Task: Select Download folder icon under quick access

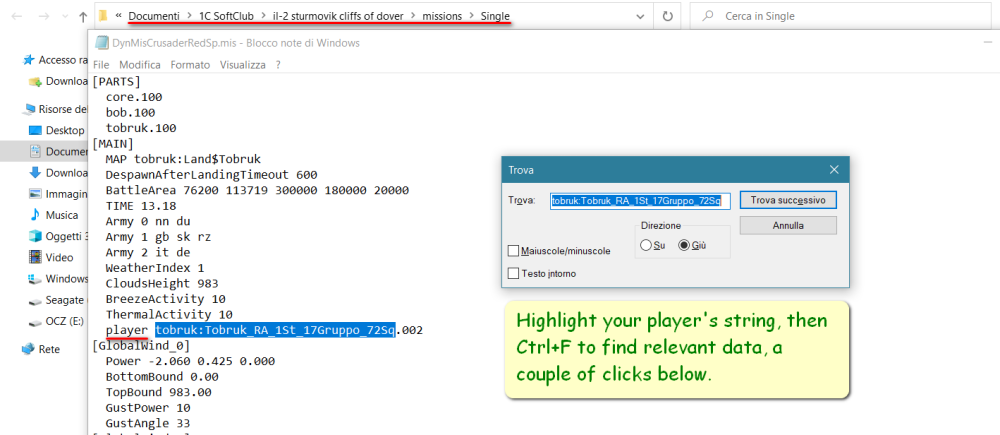Action: click(35, 82)
